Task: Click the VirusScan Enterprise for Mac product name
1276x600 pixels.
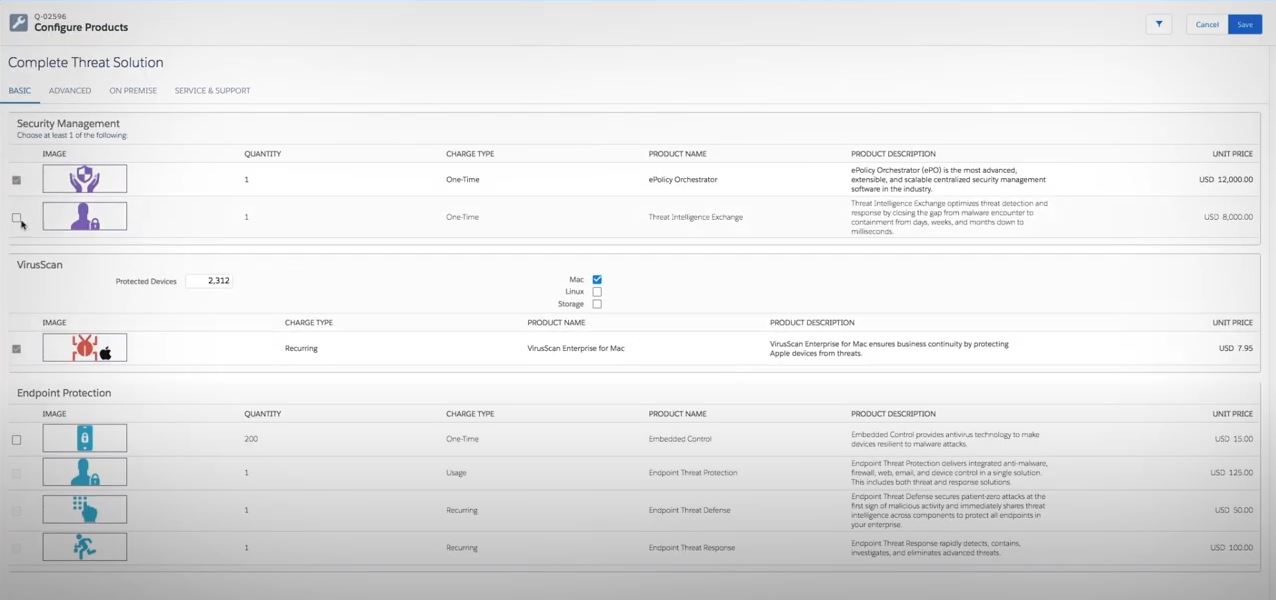Action: tap(576, 349)
